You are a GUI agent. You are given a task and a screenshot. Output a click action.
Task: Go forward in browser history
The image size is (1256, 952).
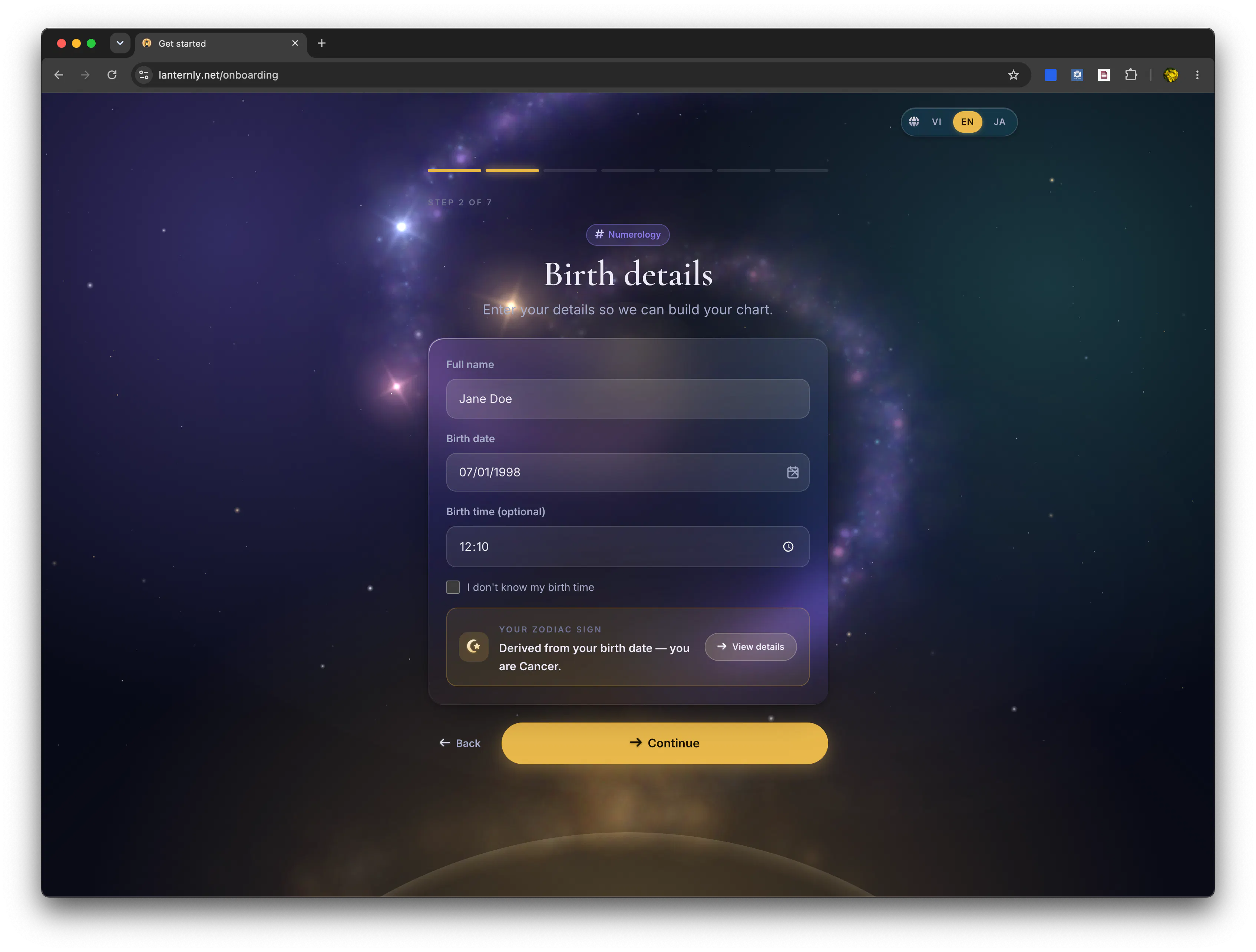coord(85,75)
